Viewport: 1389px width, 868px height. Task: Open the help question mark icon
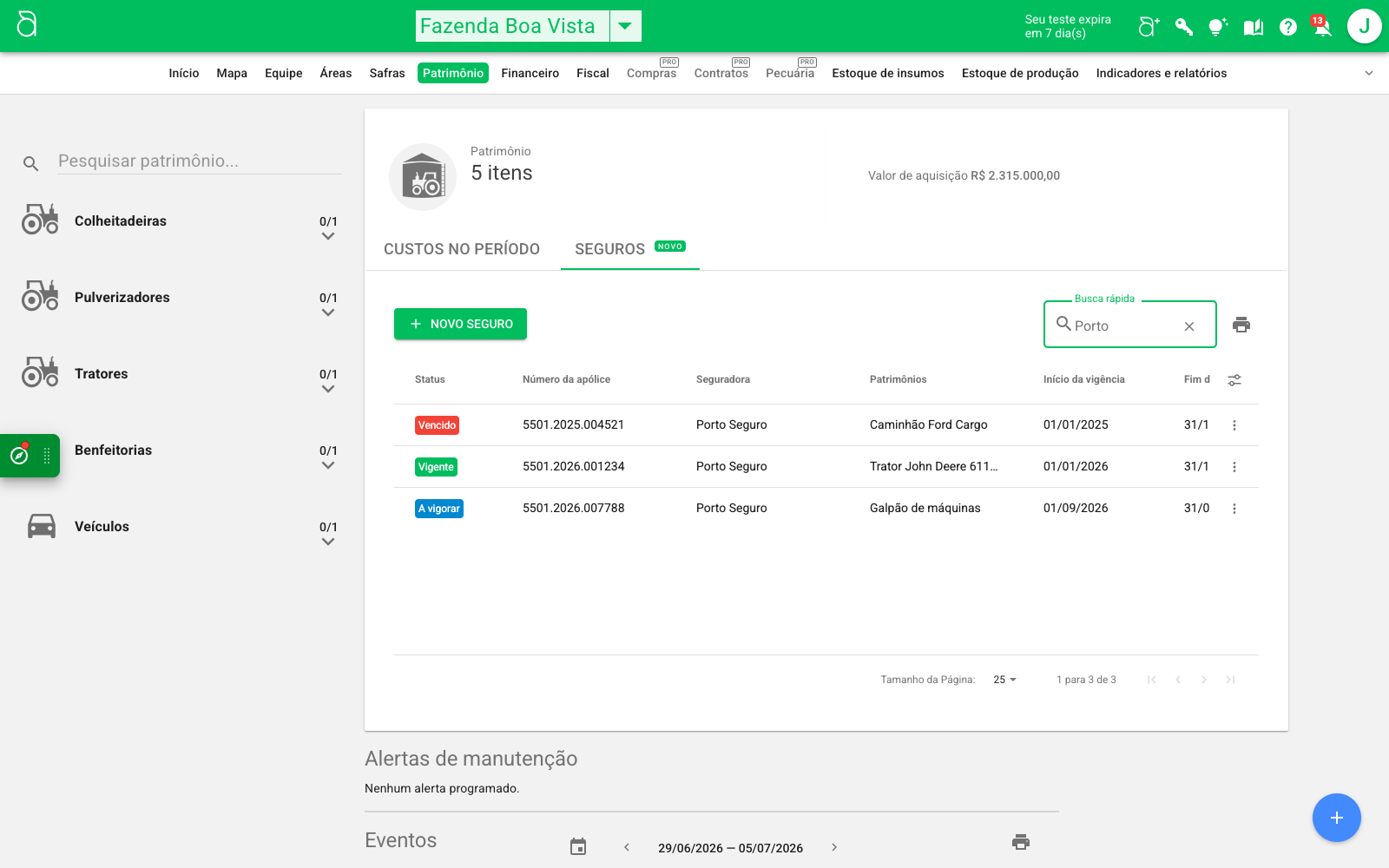[1288, 27]
